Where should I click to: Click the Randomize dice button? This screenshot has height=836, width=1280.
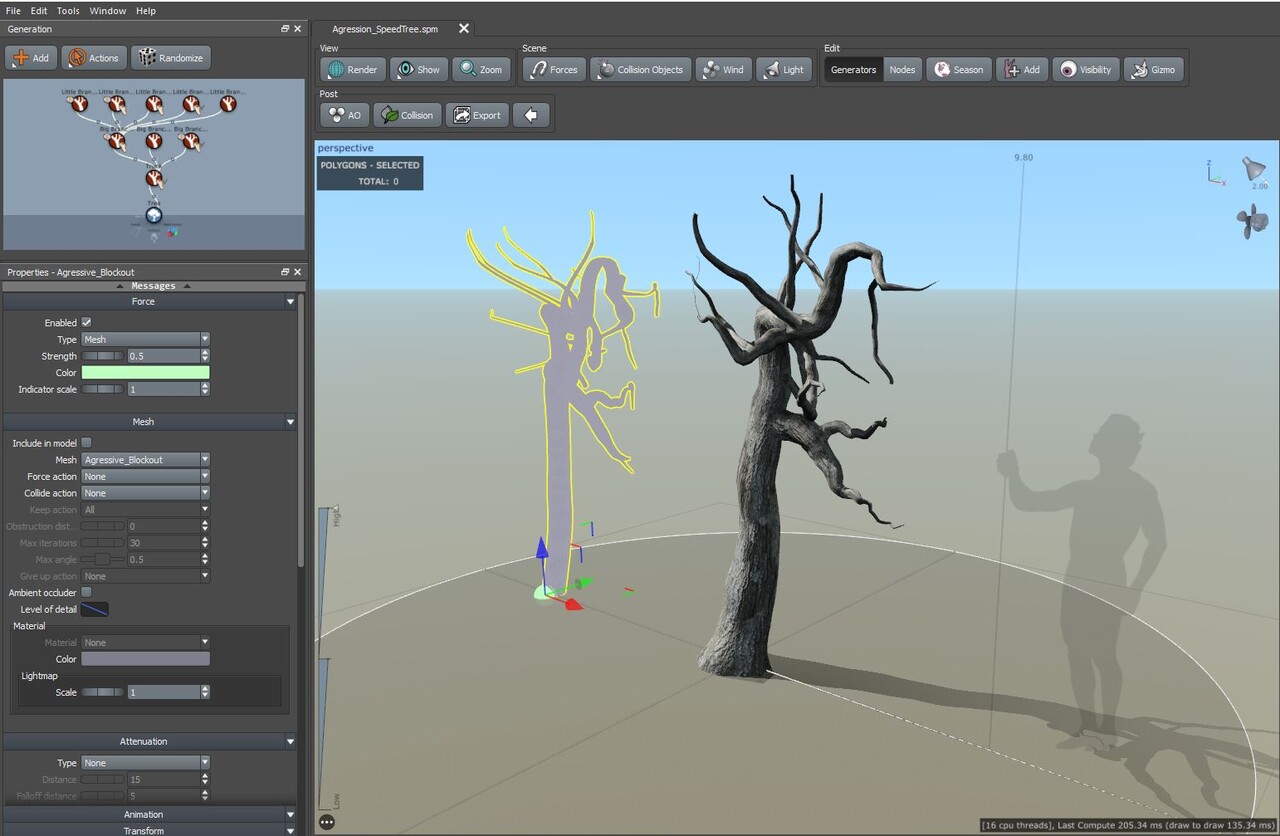(171, 58)
